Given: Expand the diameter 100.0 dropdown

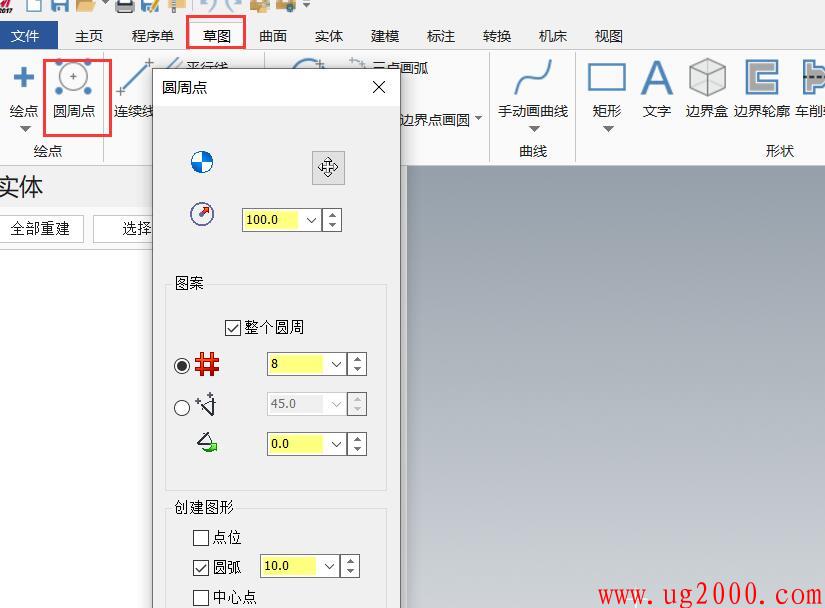Looking at the screenshot, I should 311,220.
